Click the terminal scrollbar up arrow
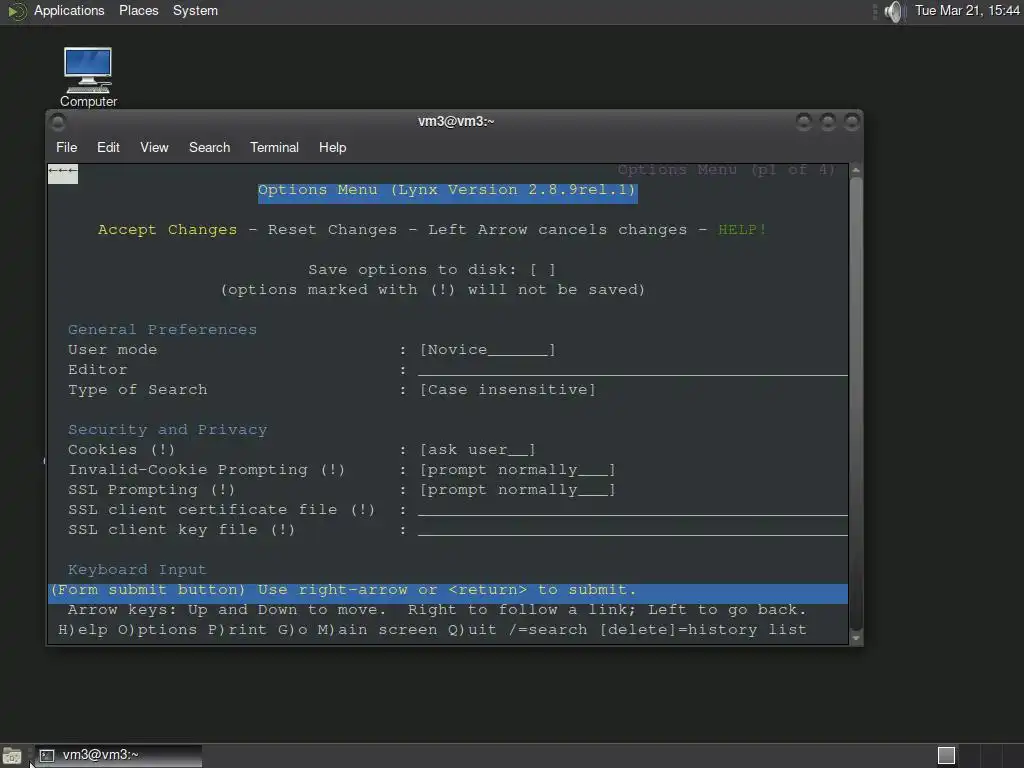The width and height of the screenshot is (1024, 768). 856,170
